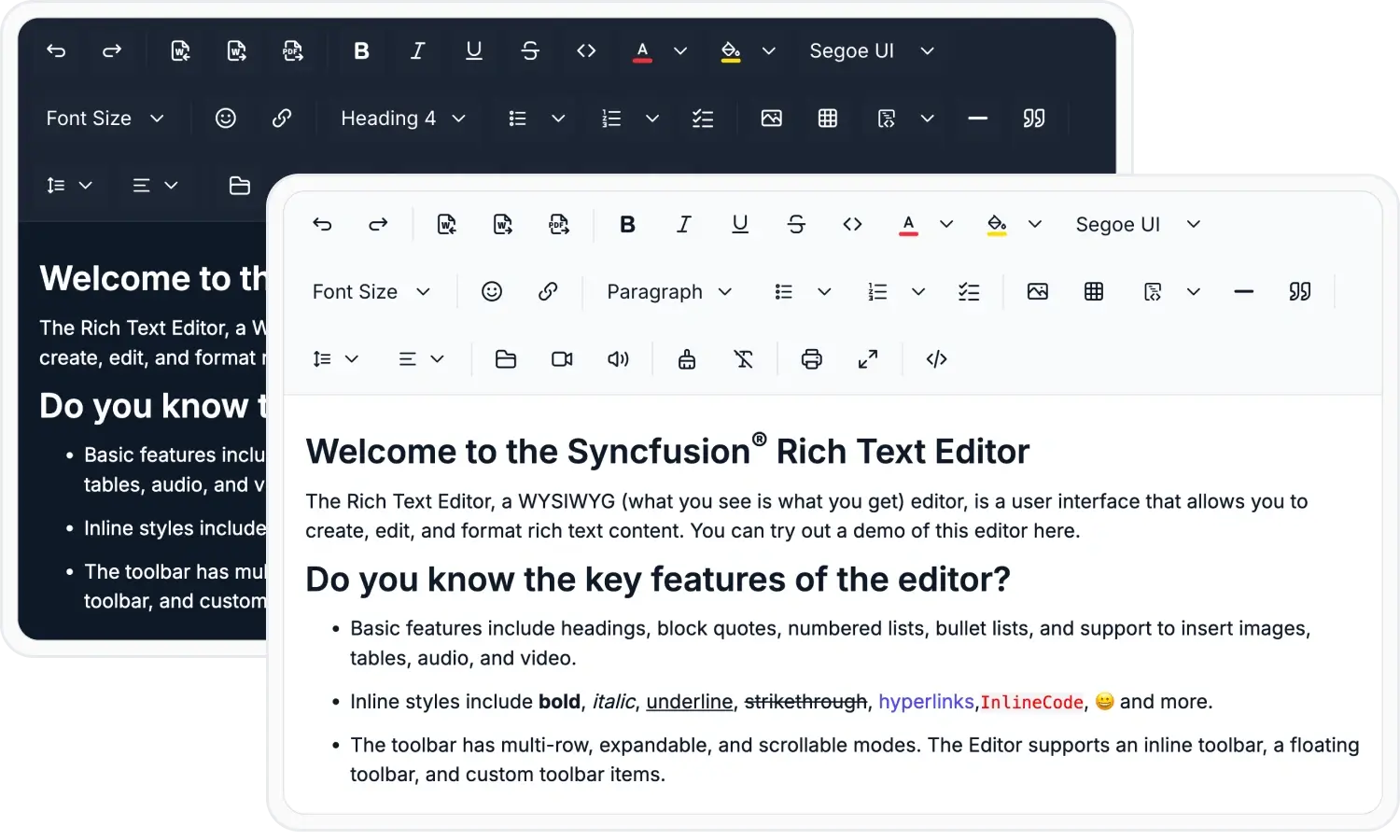This screenshot has width=1400, height=840.
Task: Open font color dropdown in light editor
Action: 946,225
